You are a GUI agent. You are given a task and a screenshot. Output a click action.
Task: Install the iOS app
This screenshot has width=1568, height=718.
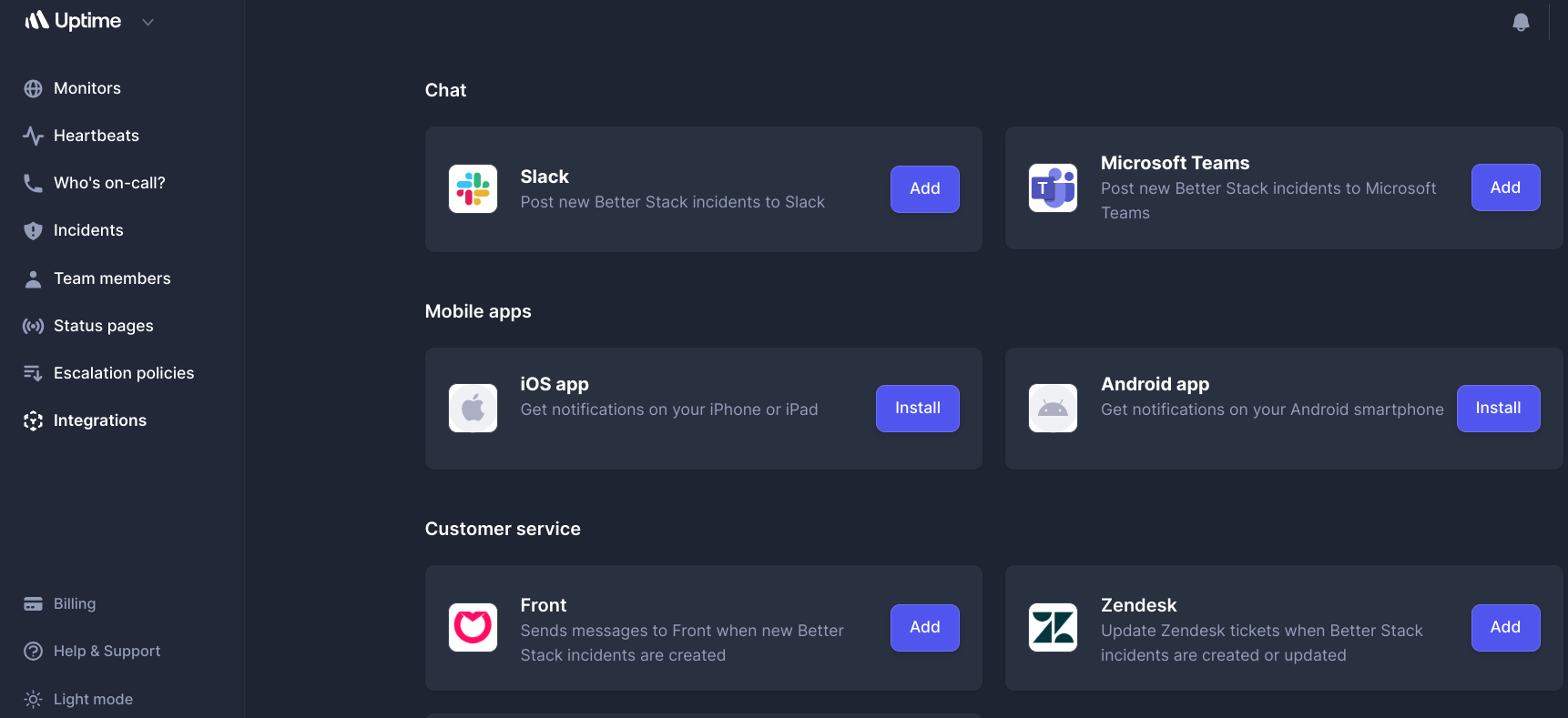[917, 408]
